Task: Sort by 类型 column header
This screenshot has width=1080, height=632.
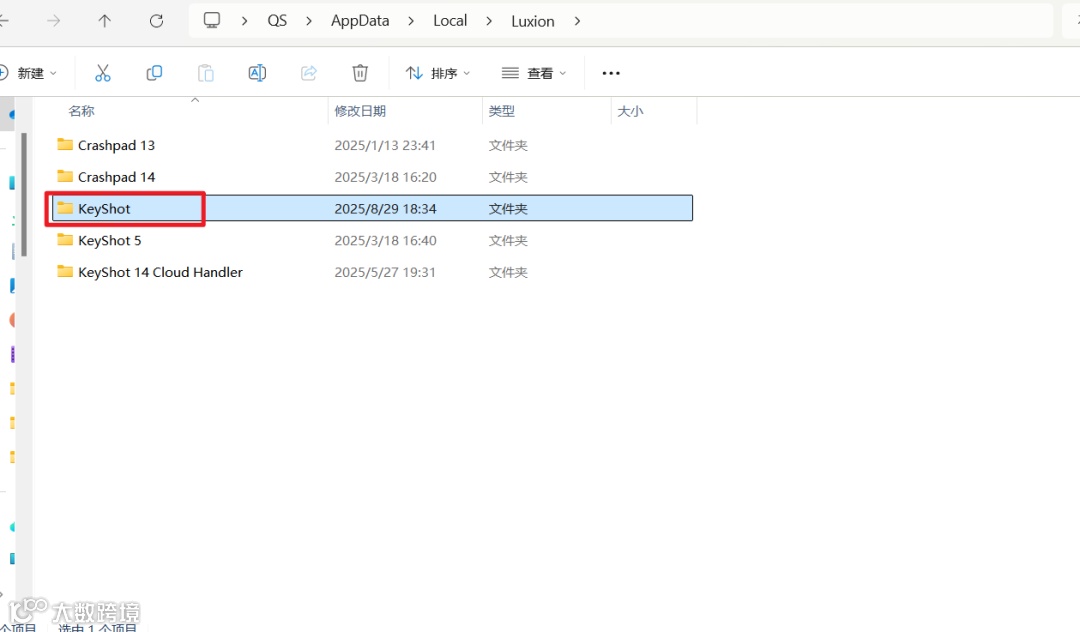Action: (x=501, y=111)
